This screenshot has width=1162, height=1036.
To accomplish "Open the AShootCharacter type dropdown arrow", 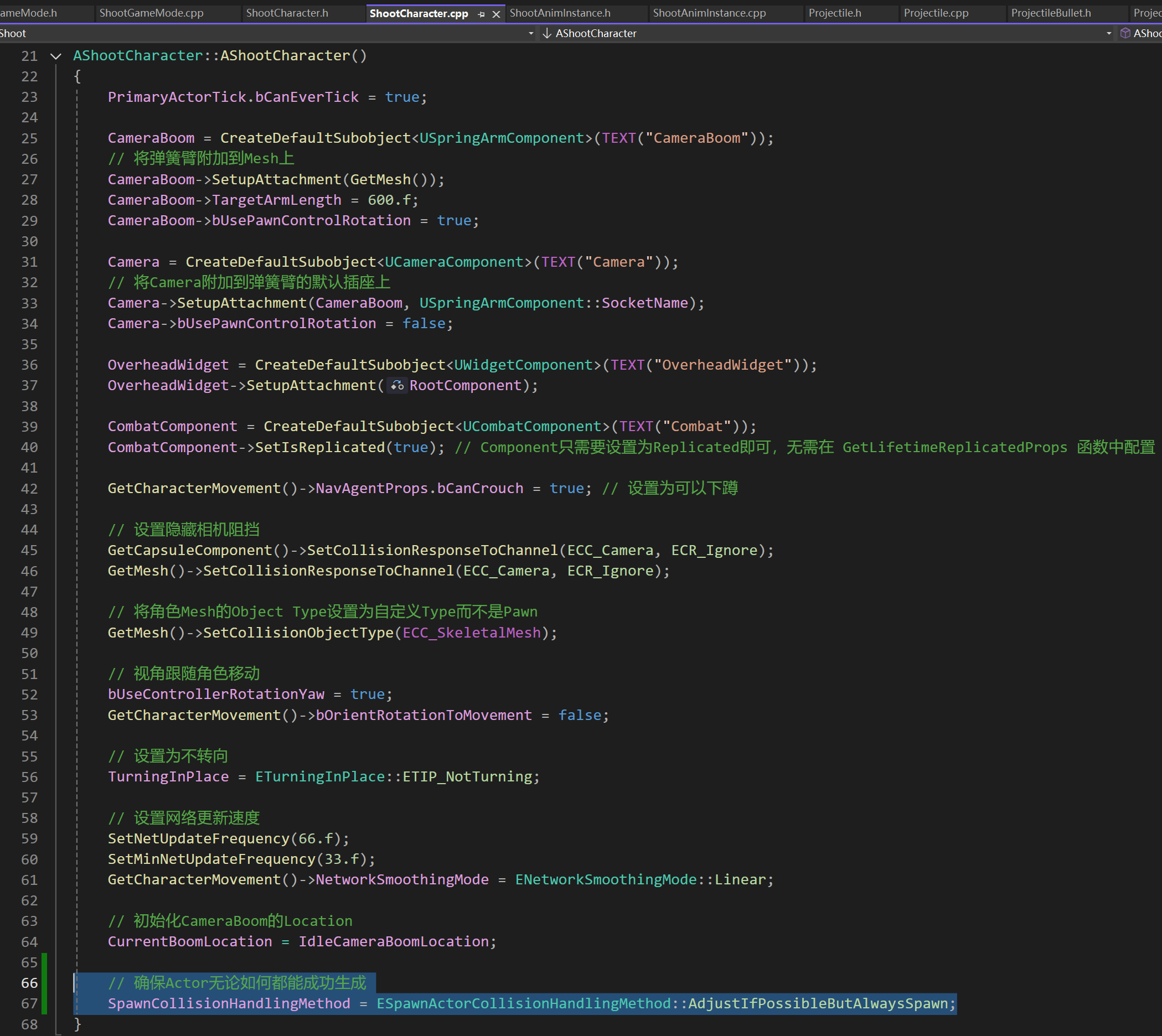I will (x=1108, y=33).
